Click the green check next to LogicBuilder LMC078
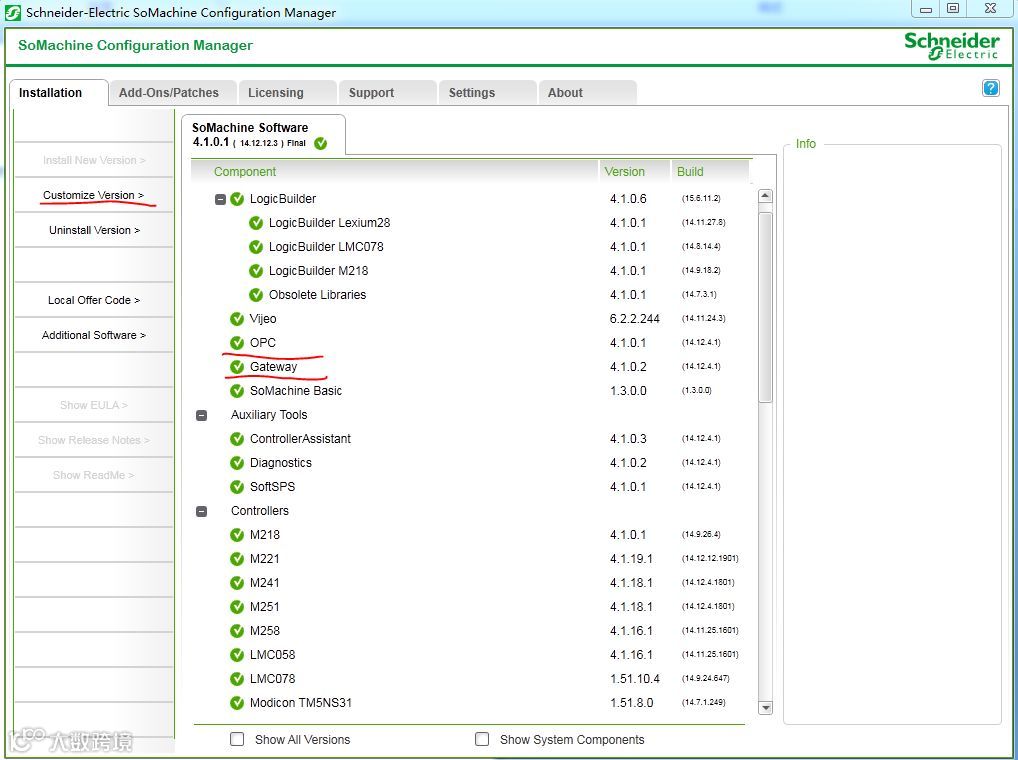 (256, 247)
